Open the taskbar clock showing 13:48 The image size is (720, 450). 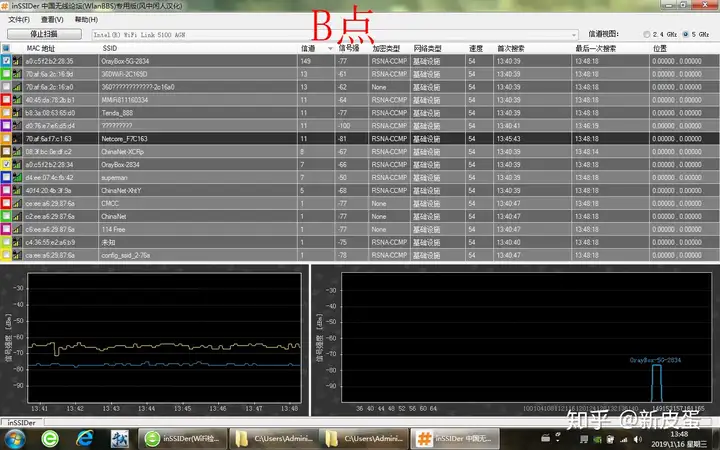click(679, 439)
